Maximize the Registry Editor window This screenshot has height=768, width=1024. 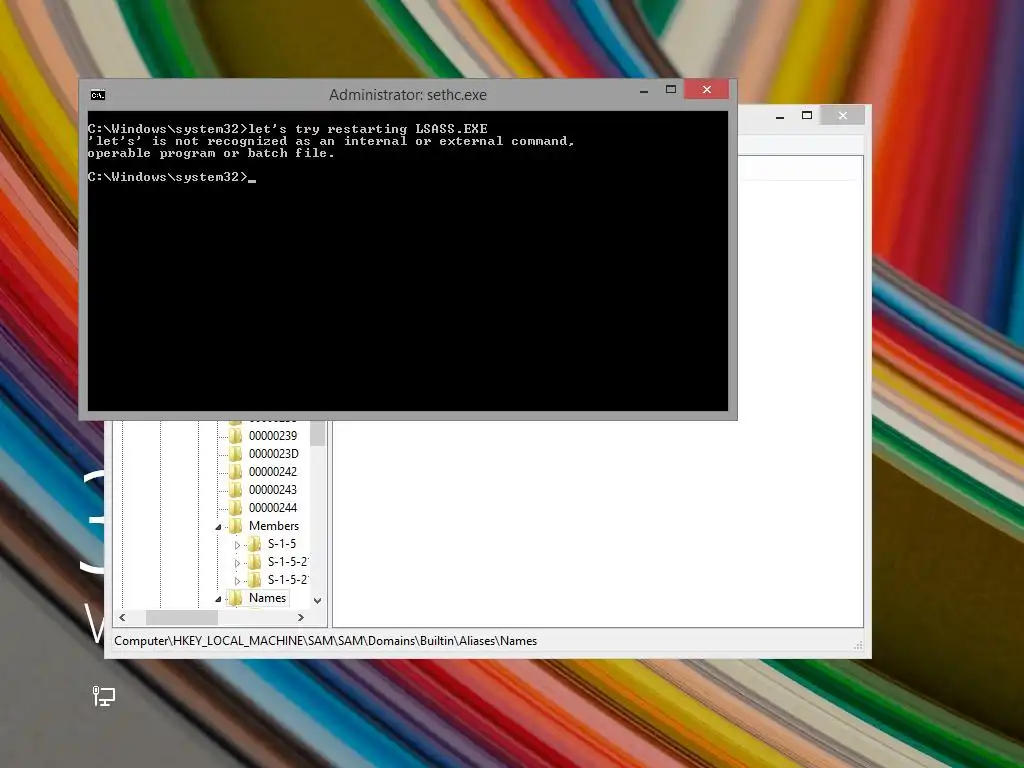coord(807,116)
